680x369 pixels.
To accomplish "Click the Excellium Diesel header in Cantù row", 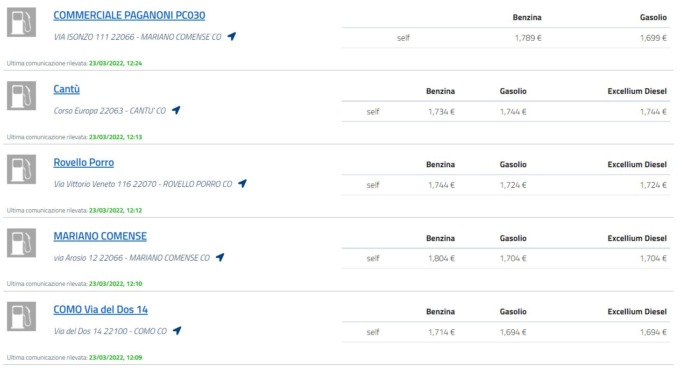I will (637, 91).
